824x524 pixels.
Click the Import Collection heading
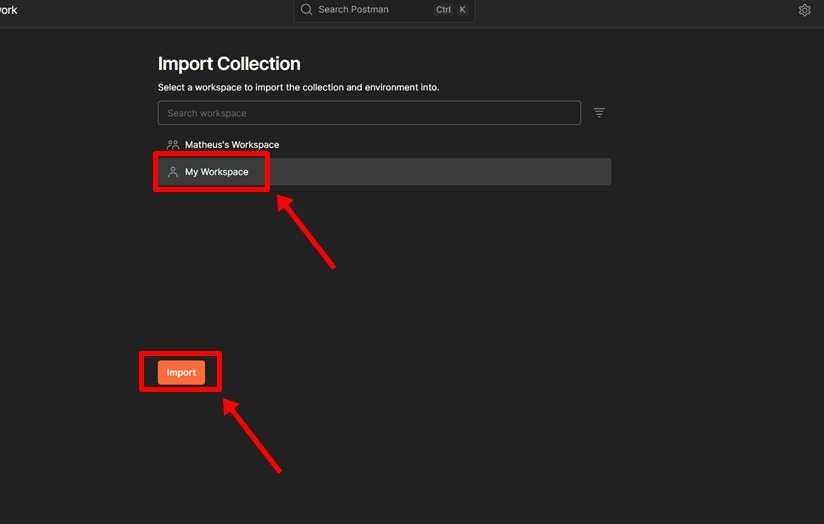coord(229,64)
